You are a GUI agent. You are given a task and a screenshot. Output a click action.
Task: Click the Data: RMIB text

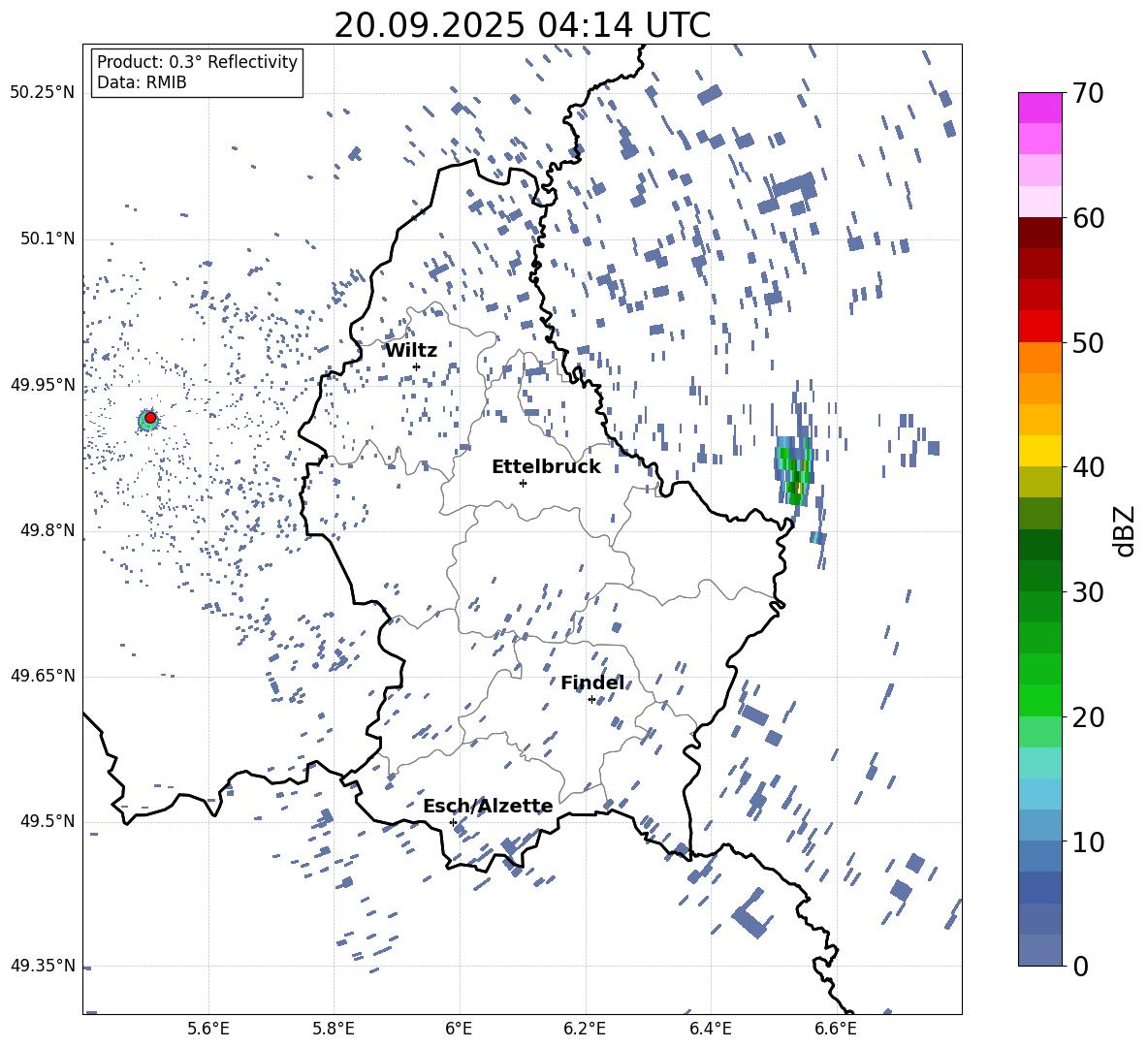pyautogui.click(x=142, y=82)
